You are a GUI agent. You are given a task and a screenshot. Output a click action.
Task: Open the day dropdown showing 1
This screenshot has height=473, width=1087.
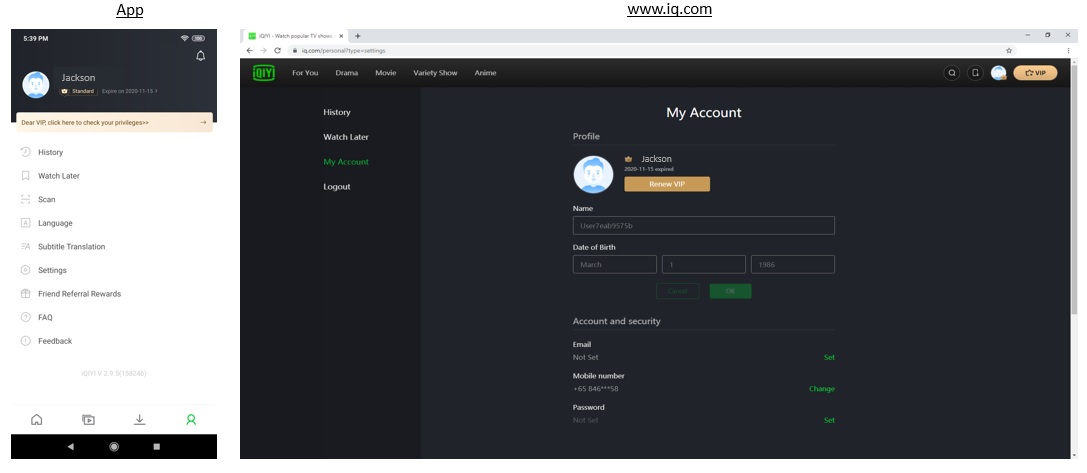(704, 264)
